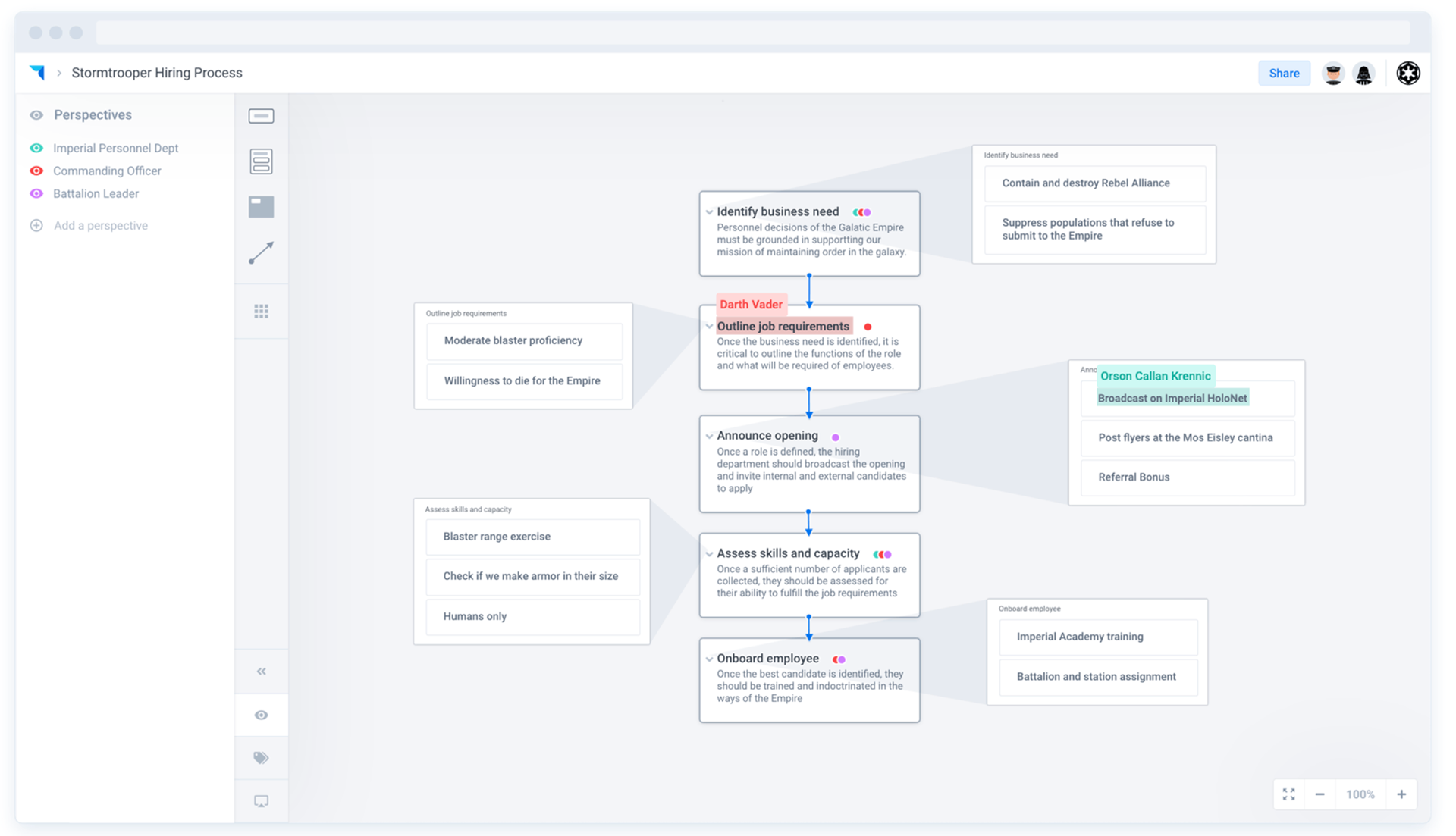
Task: Click the 100% zoom level value
Action: (x=1360, y=794)
